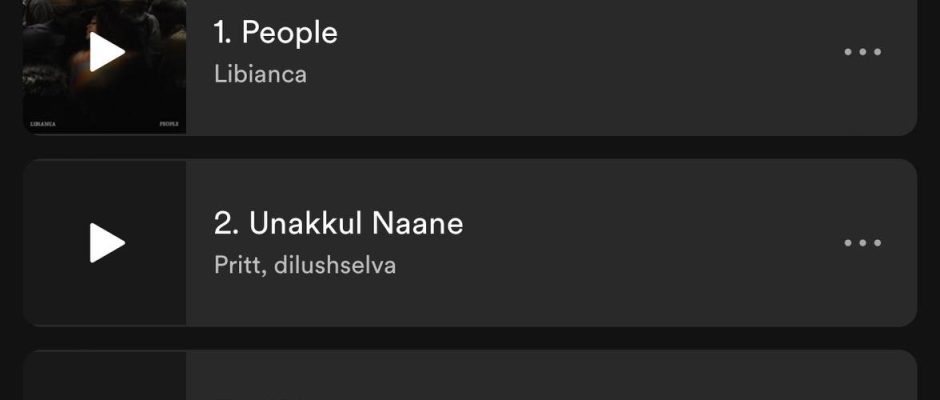
Task: Open more options for People
Action: tap(862, 52)
